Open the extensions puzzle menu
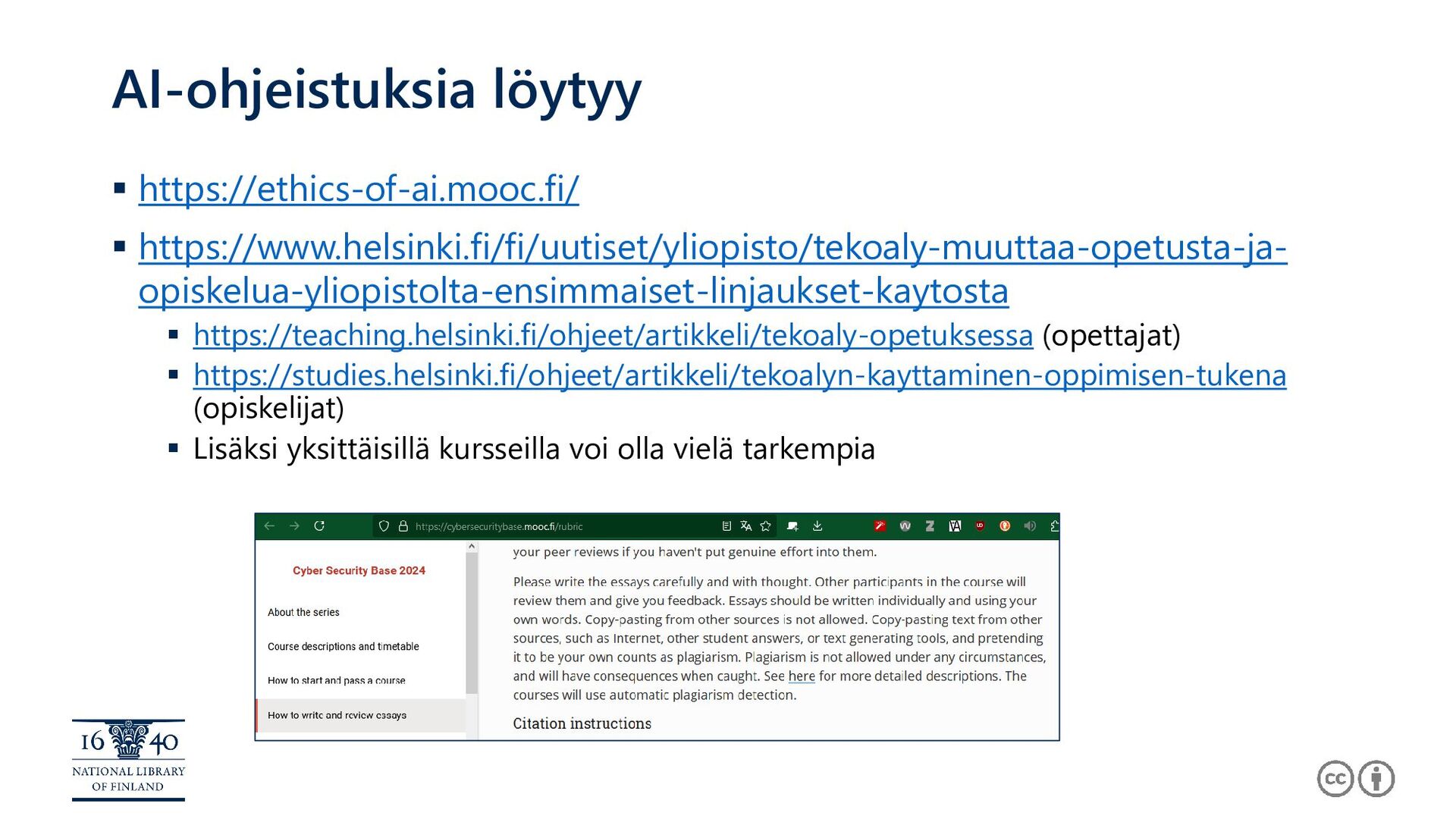The image size is (1456, 819). [1054, 526]
